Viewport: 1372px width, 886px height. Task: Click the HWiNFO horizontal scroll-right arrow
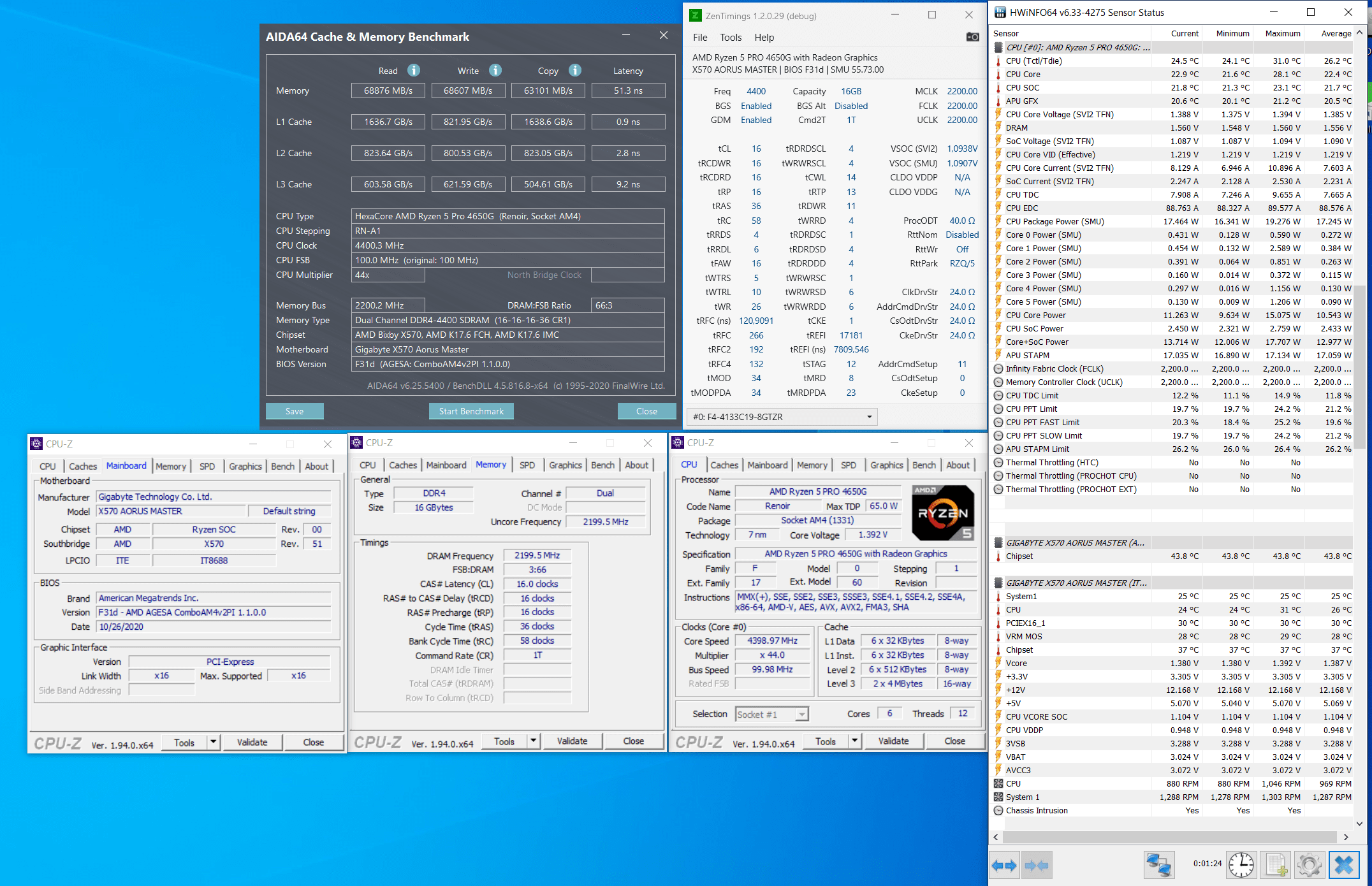click(x=1346, y=837)
